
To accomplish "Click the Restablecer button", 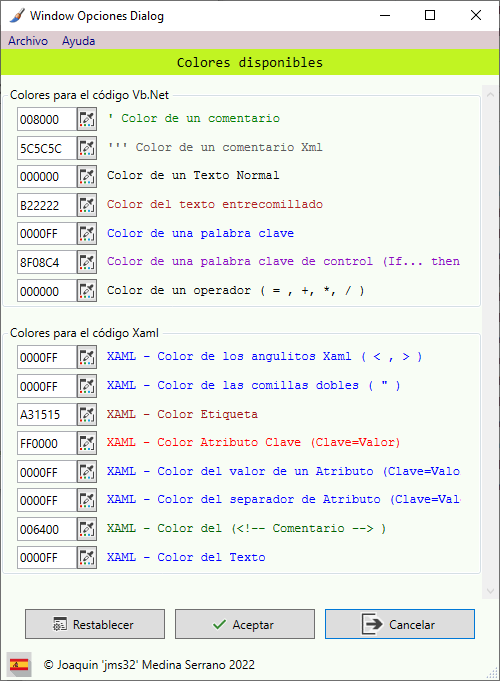I will [x=95, y=624].
